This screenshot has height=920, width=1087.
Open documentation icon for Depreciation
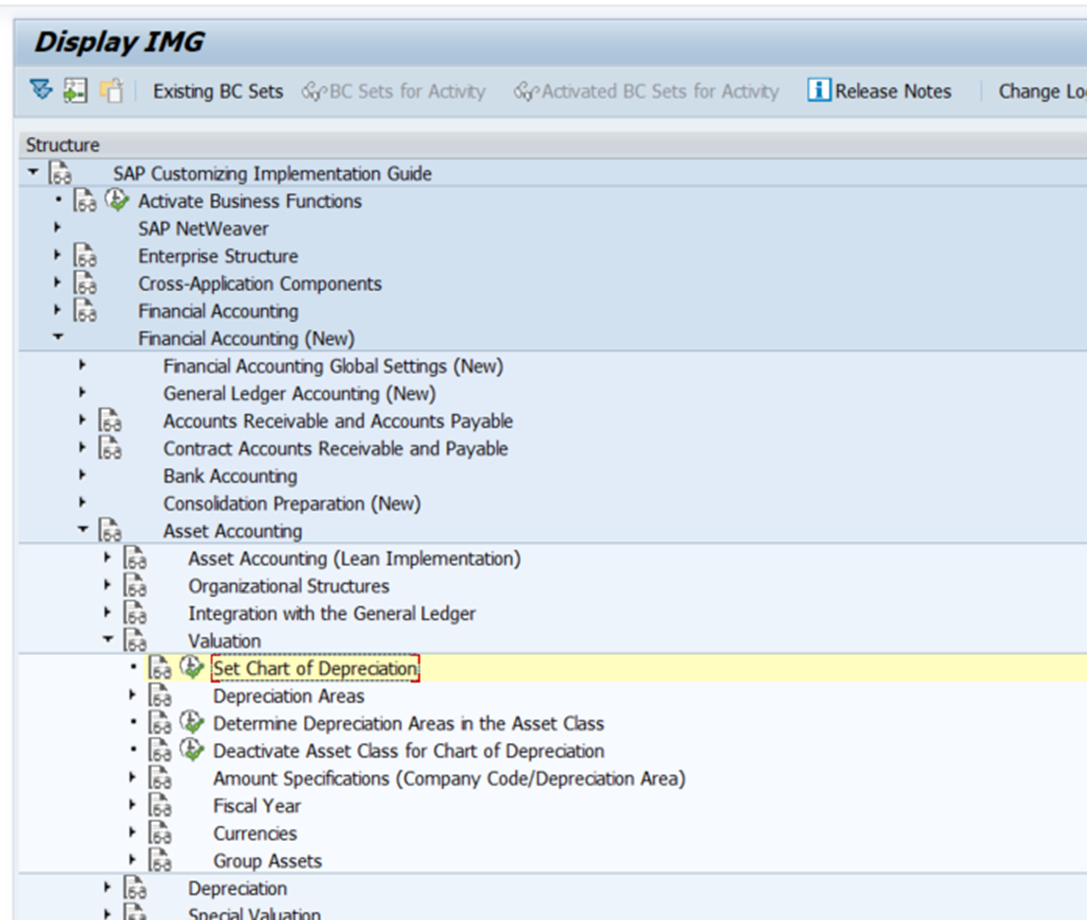pyautogui.click(x=134, y=887)
